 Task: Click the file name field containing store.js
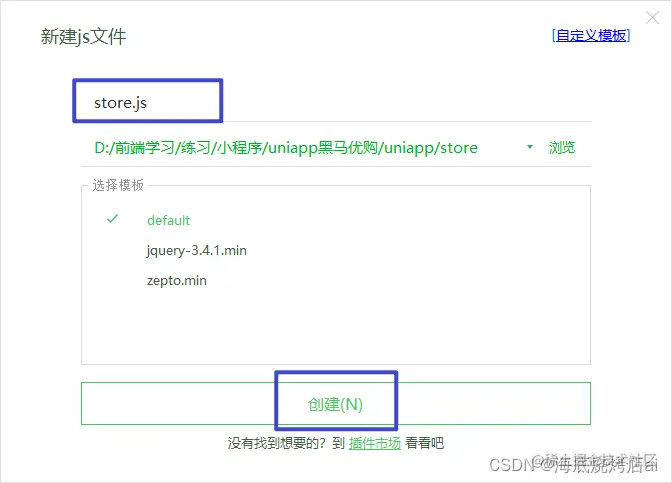[336, 103]
